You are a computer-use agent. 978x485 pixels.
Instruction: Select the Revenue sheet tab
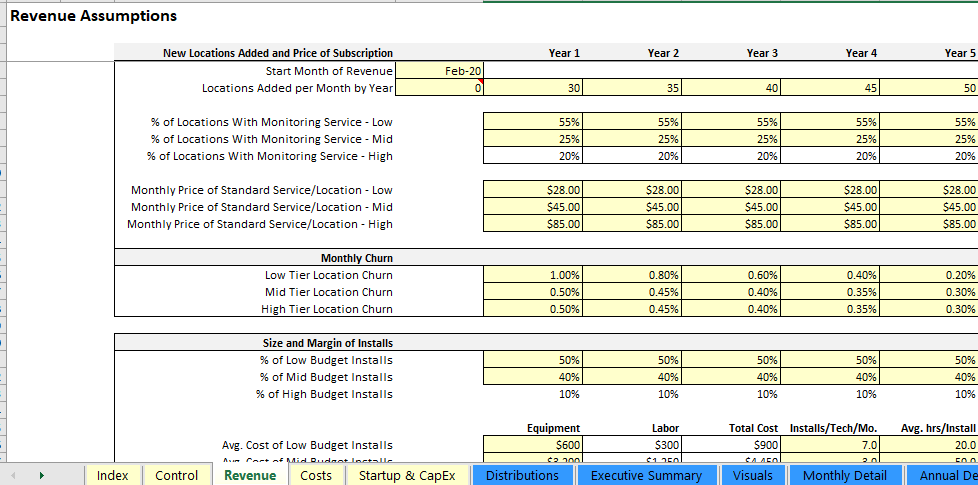point(250,475)
